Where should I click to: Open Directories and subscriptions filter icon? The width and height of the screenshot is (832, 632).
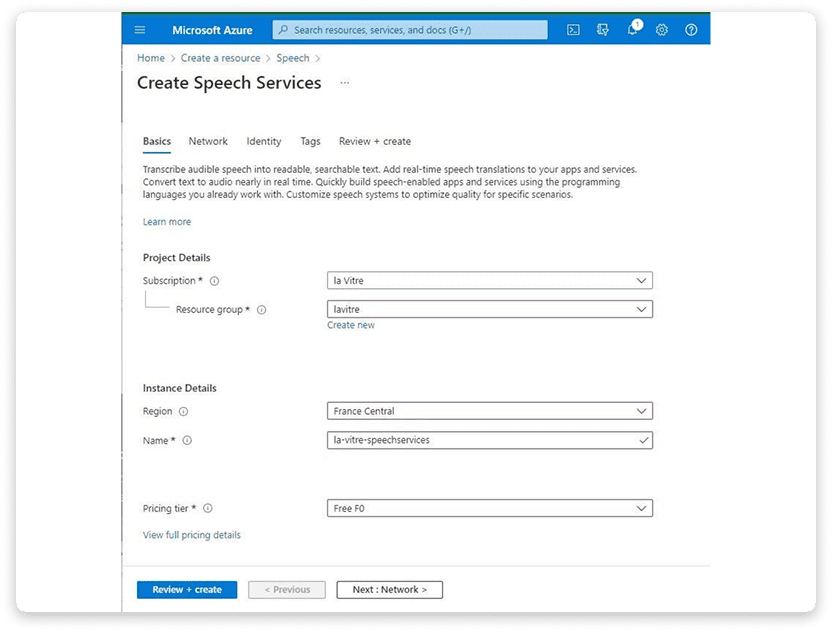pos(603,30)
